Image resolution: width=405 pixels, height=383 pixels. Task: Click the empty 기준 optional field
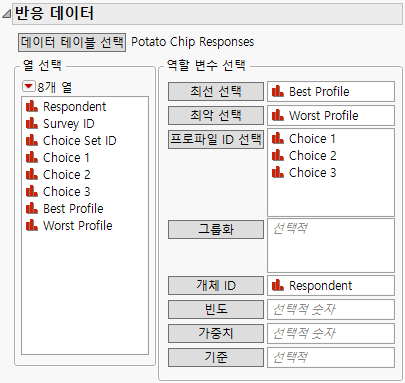(331, 357)
